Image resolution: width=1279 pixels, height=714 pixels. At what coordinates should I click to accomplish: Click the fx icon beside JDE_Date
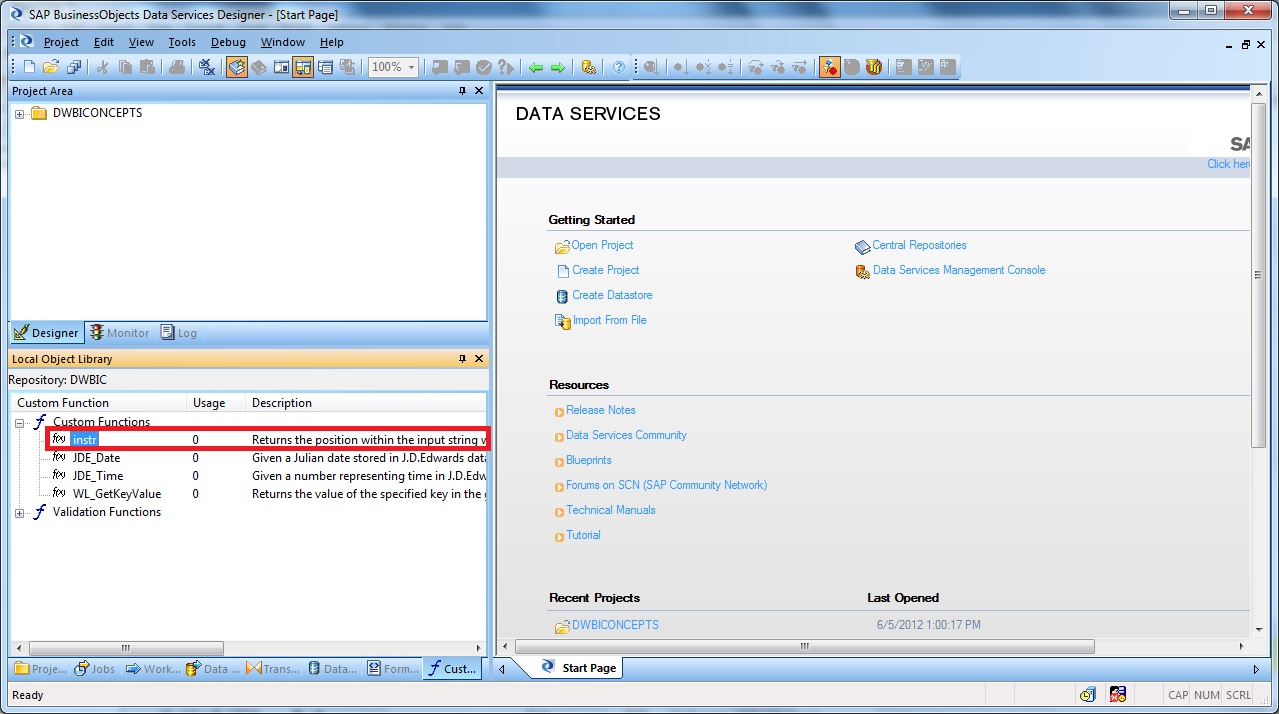point(60,457)
